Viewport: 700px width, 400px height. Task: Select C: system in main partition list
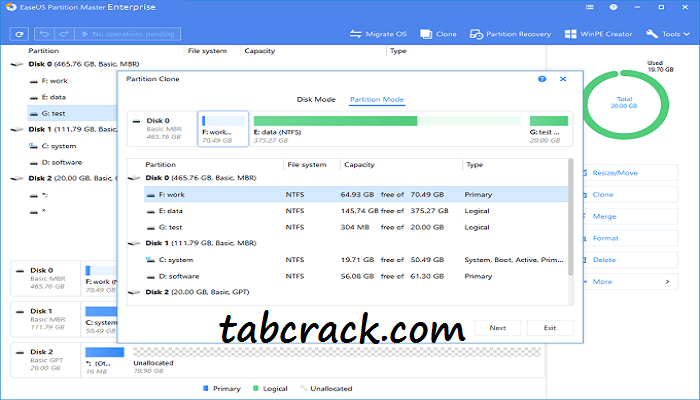pyautogui.click(x=58, y=146)
